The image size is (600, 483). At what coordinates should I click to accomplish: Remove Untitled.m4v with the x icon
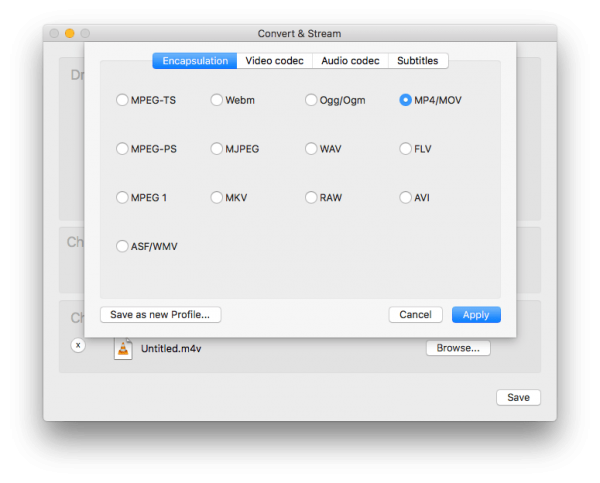tap(79, 345)
